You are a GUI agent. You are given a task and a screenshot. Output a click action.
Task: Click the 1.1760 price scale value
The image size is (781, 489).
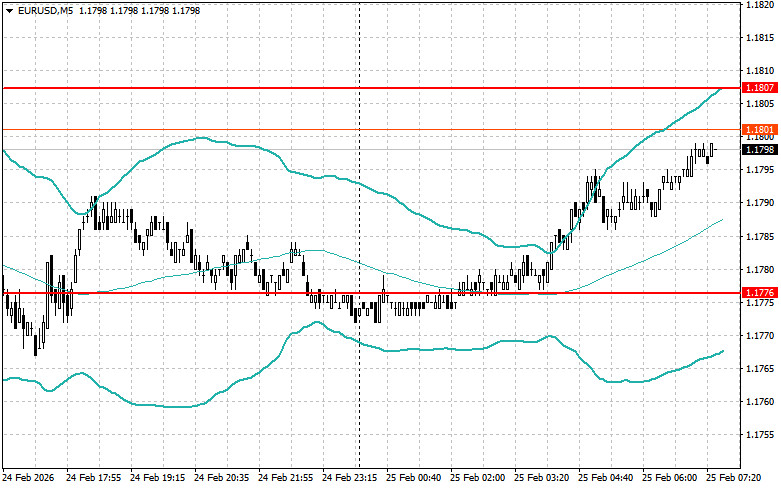(760, 401)
